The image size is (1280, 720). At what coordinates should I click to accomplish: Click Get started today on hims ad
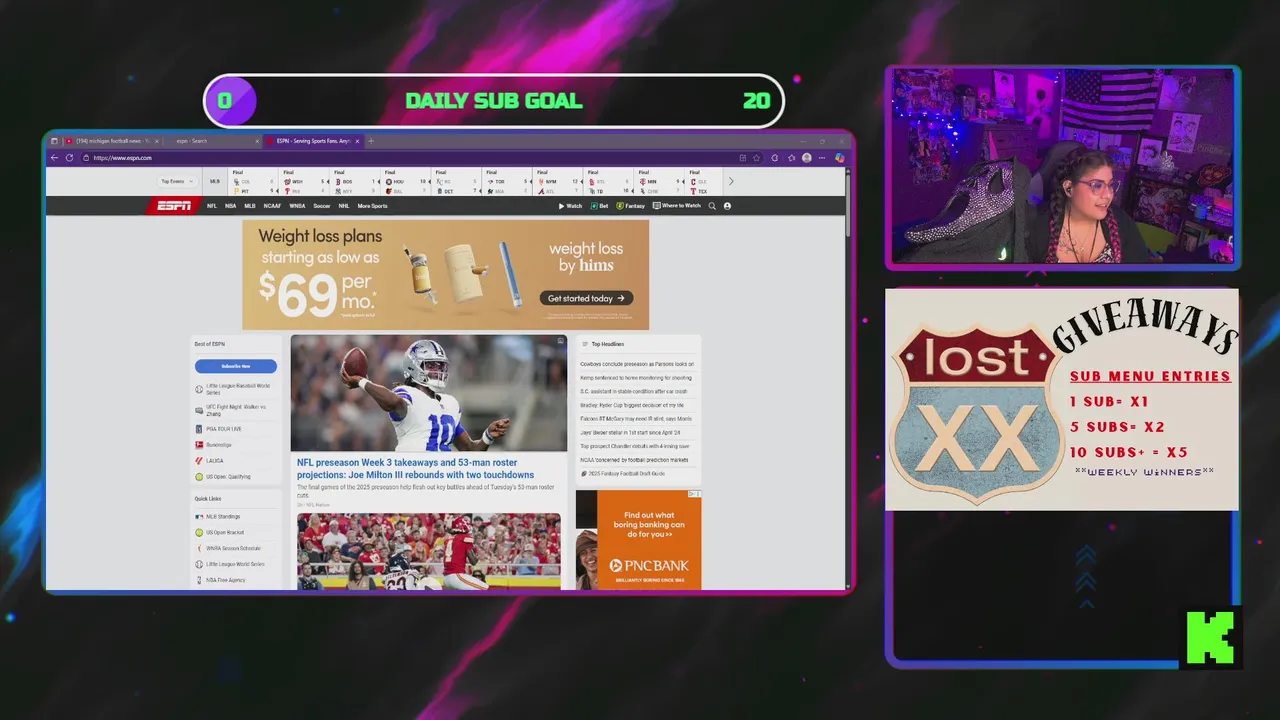click(x=586, y=298)
